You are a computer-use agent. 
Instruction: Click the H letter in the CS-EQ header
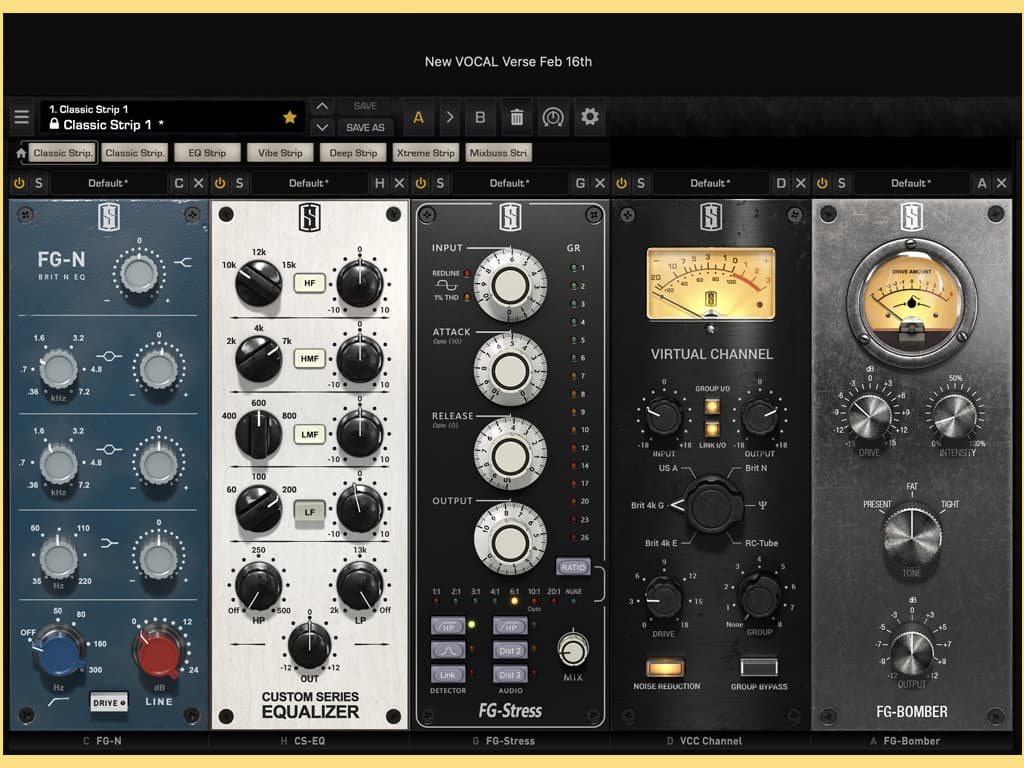[x=379, y=184]
